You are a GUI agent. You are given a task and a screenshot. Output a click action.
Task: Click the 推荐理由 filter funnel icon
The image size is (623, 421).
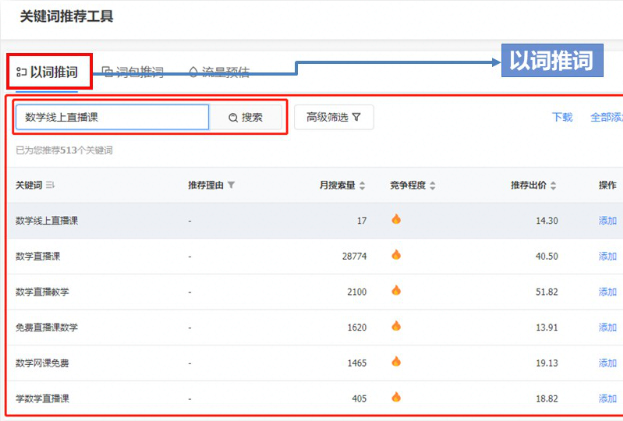point(231,185)
